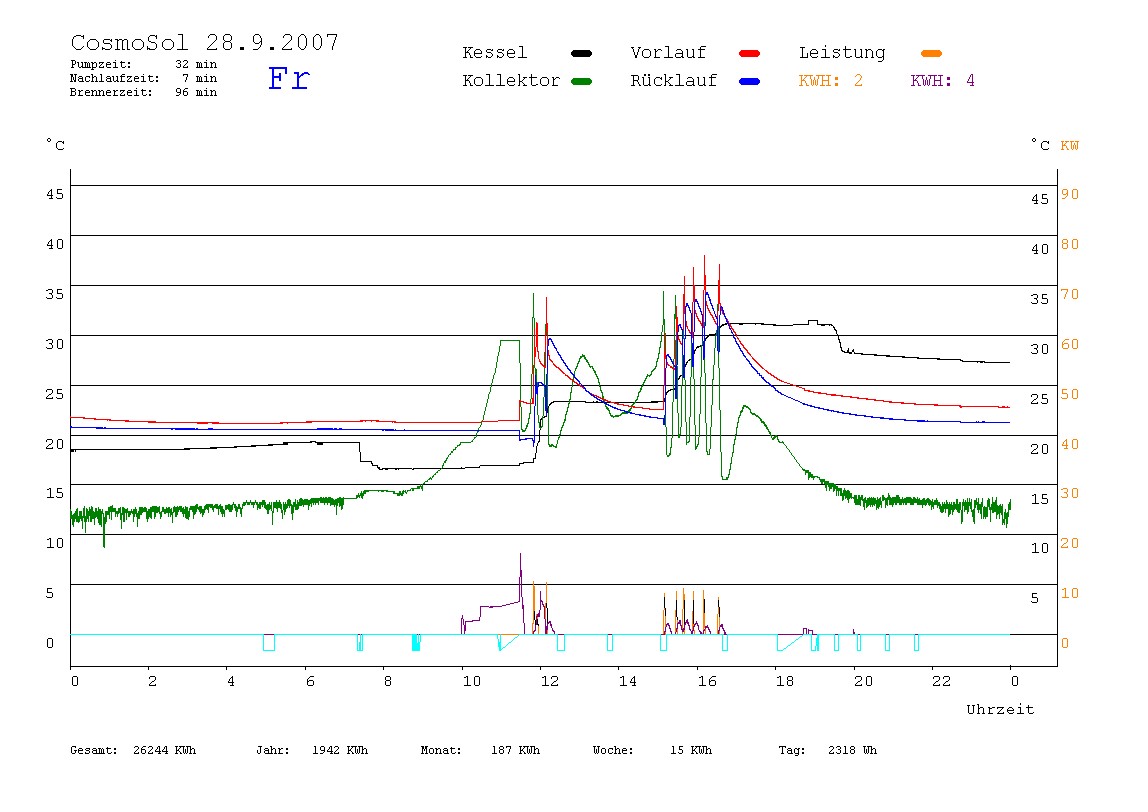Click the Jahr 1942 KWh value
Screen dimensions: 1148x812
click(x=340, y=750)
